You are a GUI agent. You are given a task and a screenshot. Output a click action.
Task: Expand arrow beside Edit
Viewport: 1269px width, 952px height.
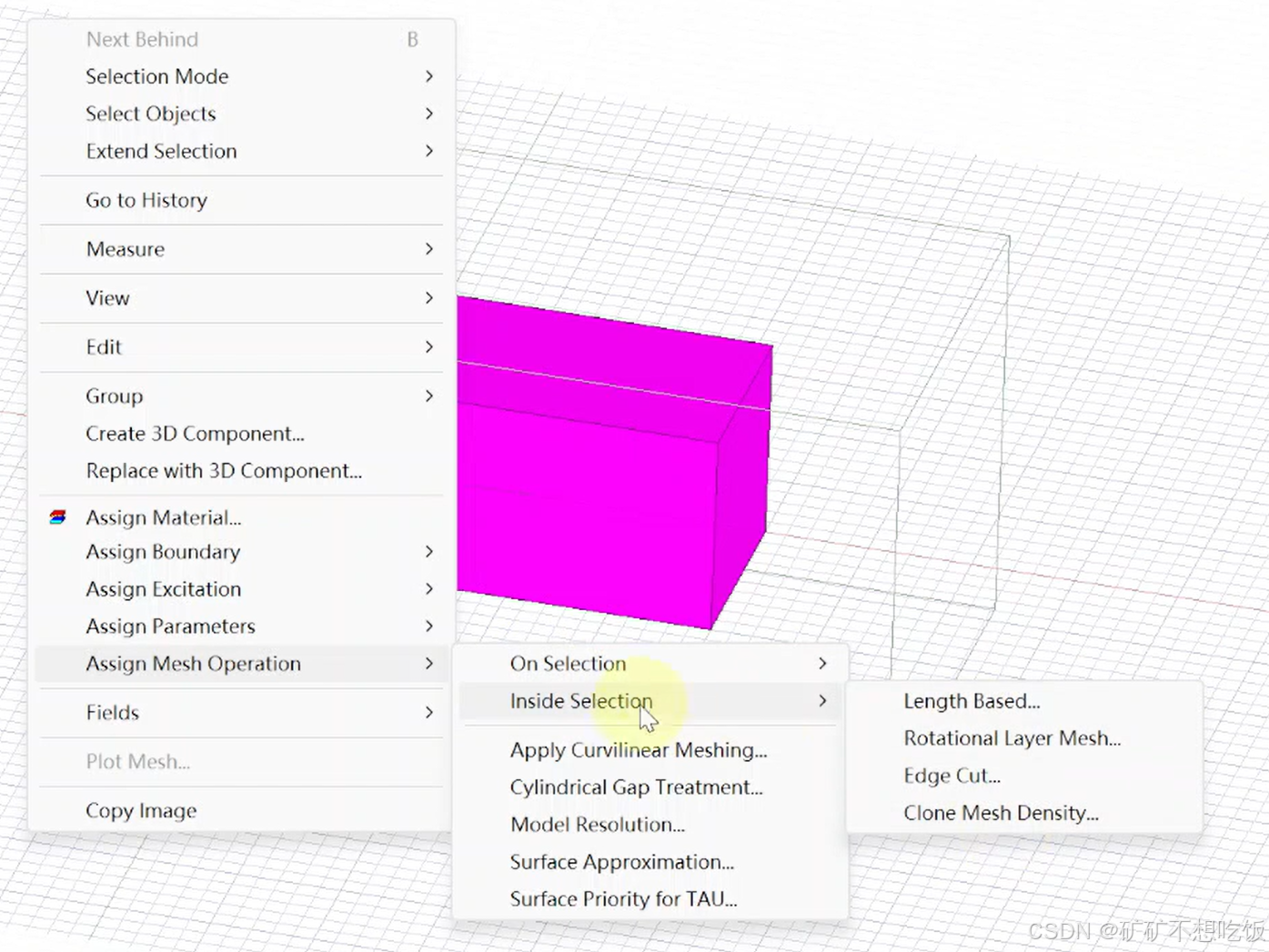point(429,347)
